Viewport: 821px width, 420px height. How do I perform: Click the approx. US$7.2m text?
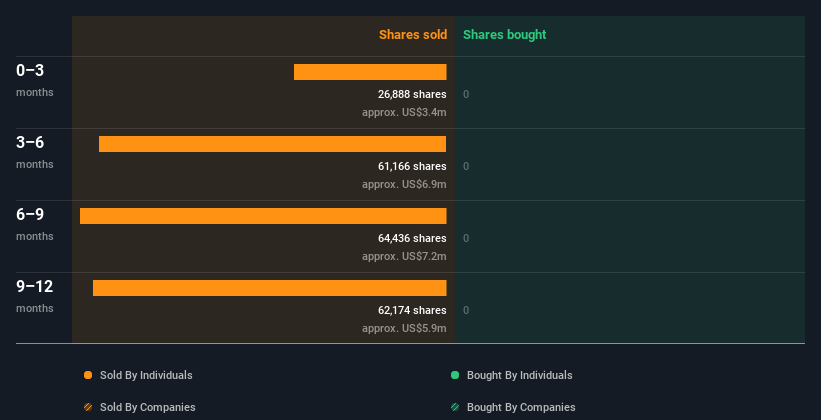click(x=404, y=257)
